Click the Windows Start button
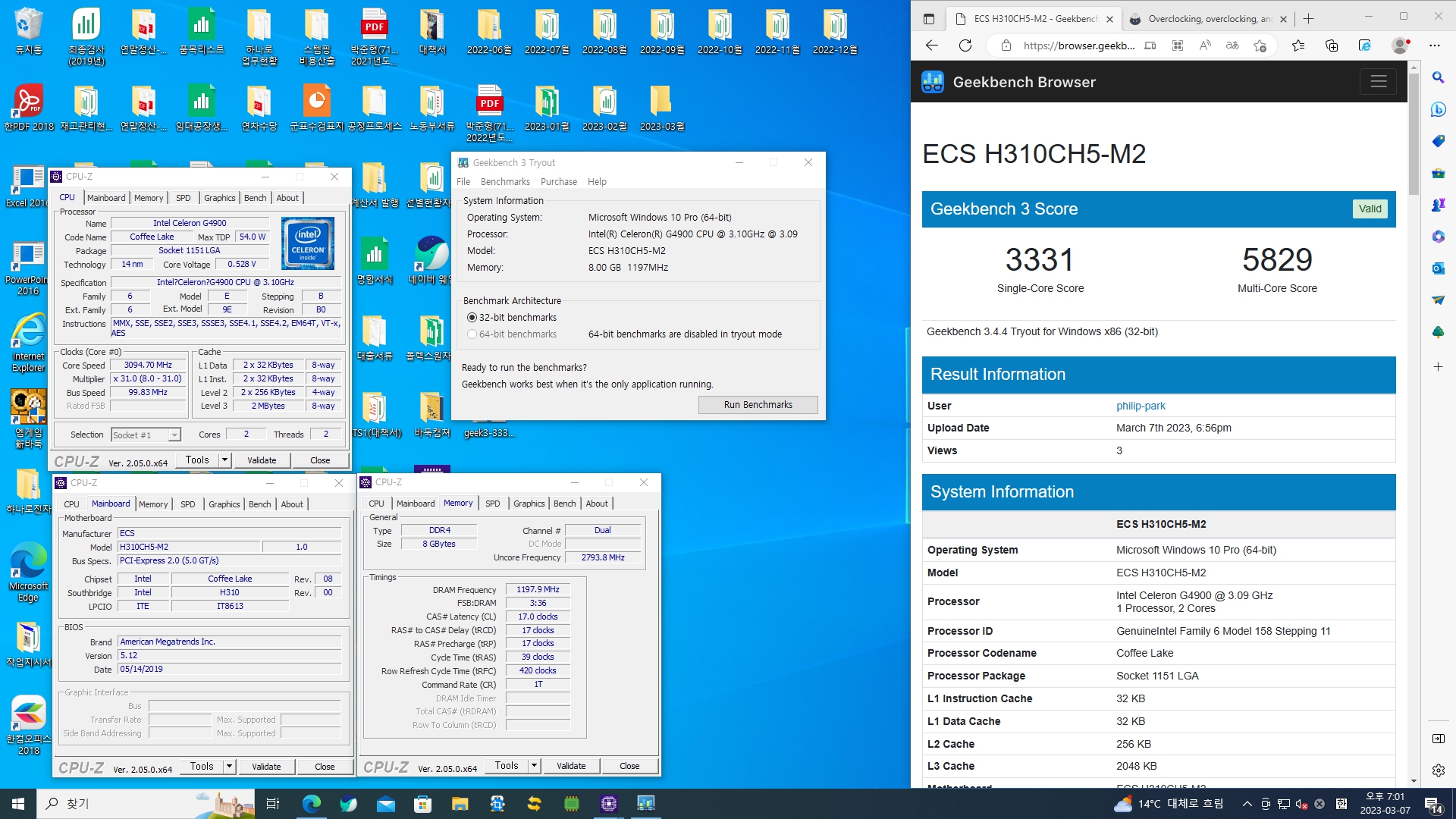Viewport: 1456px width, 819px height. 18,804
